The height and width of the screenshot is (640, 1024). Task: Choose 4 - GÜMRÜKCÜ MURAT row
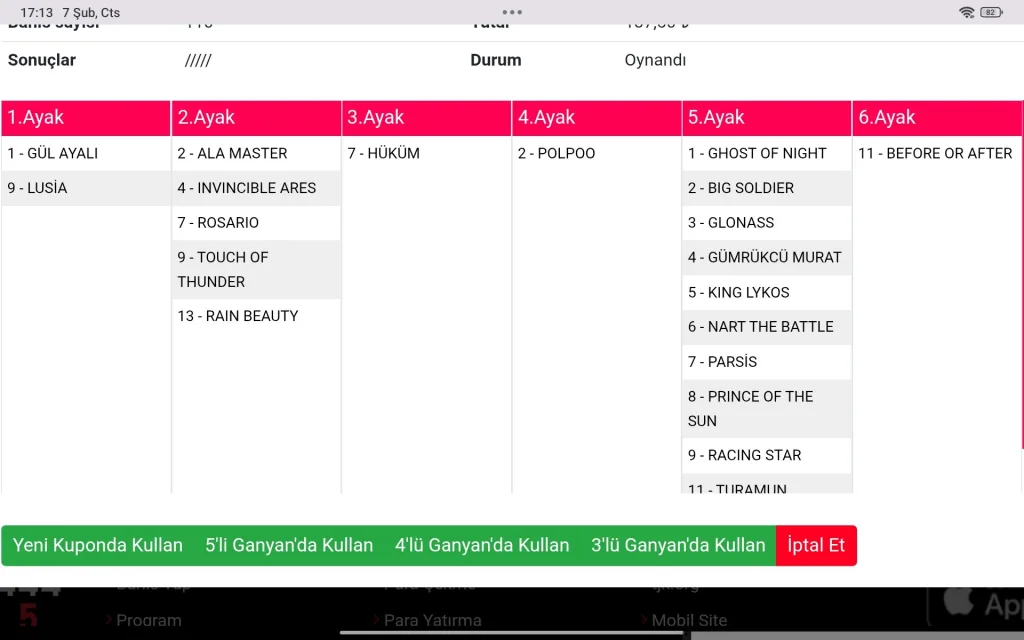click(765, 257)
